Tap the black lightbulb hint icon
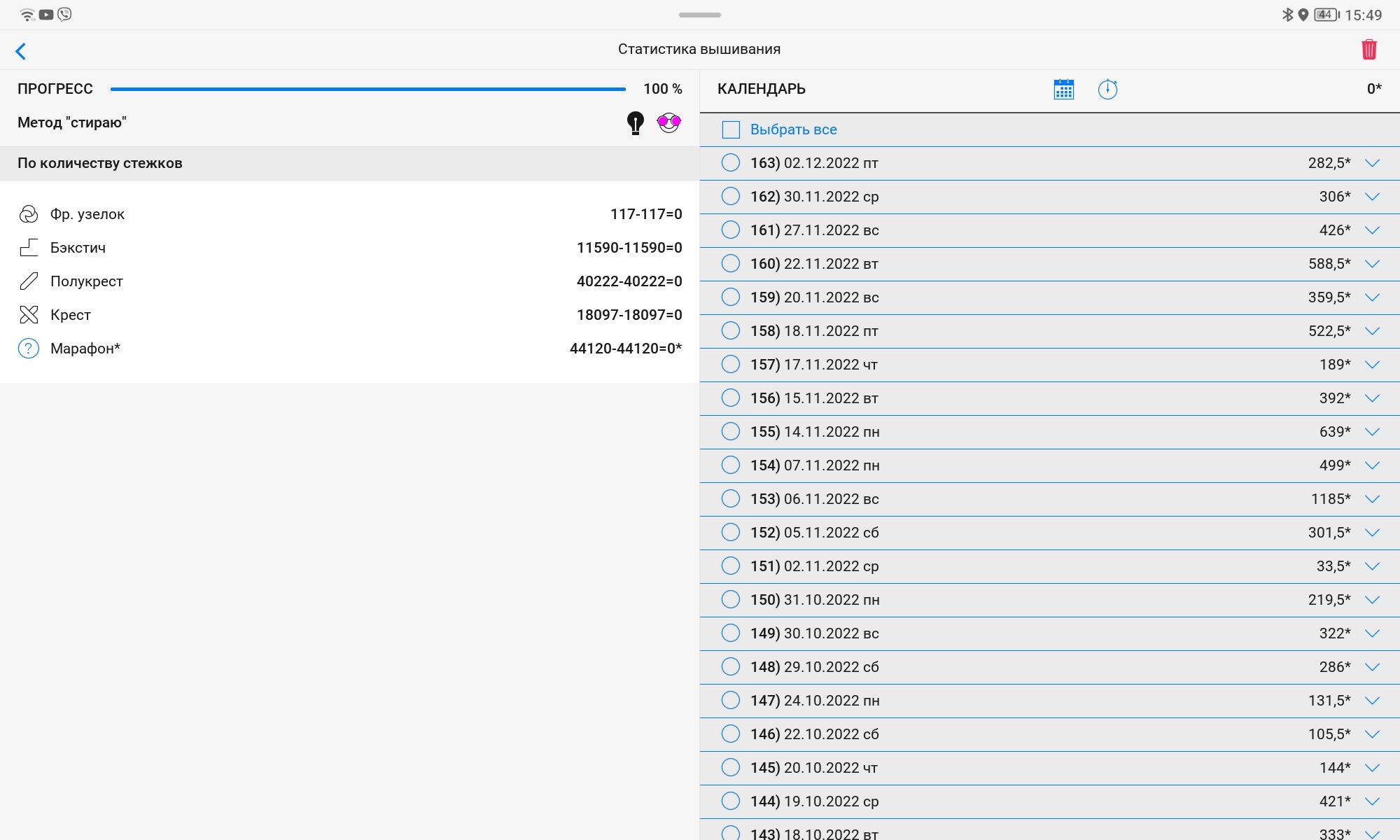Image resolution: width=1400 pixels, height=840 pixels. tap(635, 123)
